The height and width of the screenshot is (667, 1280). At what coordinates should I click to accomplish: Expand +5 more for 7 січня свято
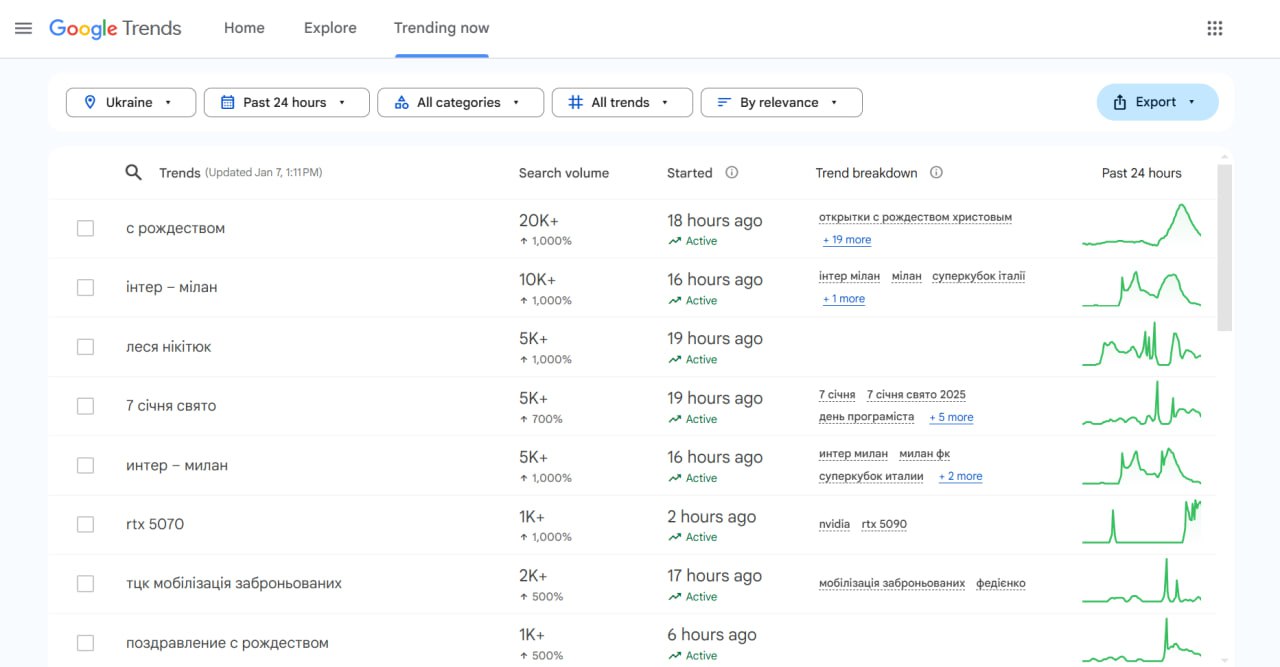click(x=951, y=417)
